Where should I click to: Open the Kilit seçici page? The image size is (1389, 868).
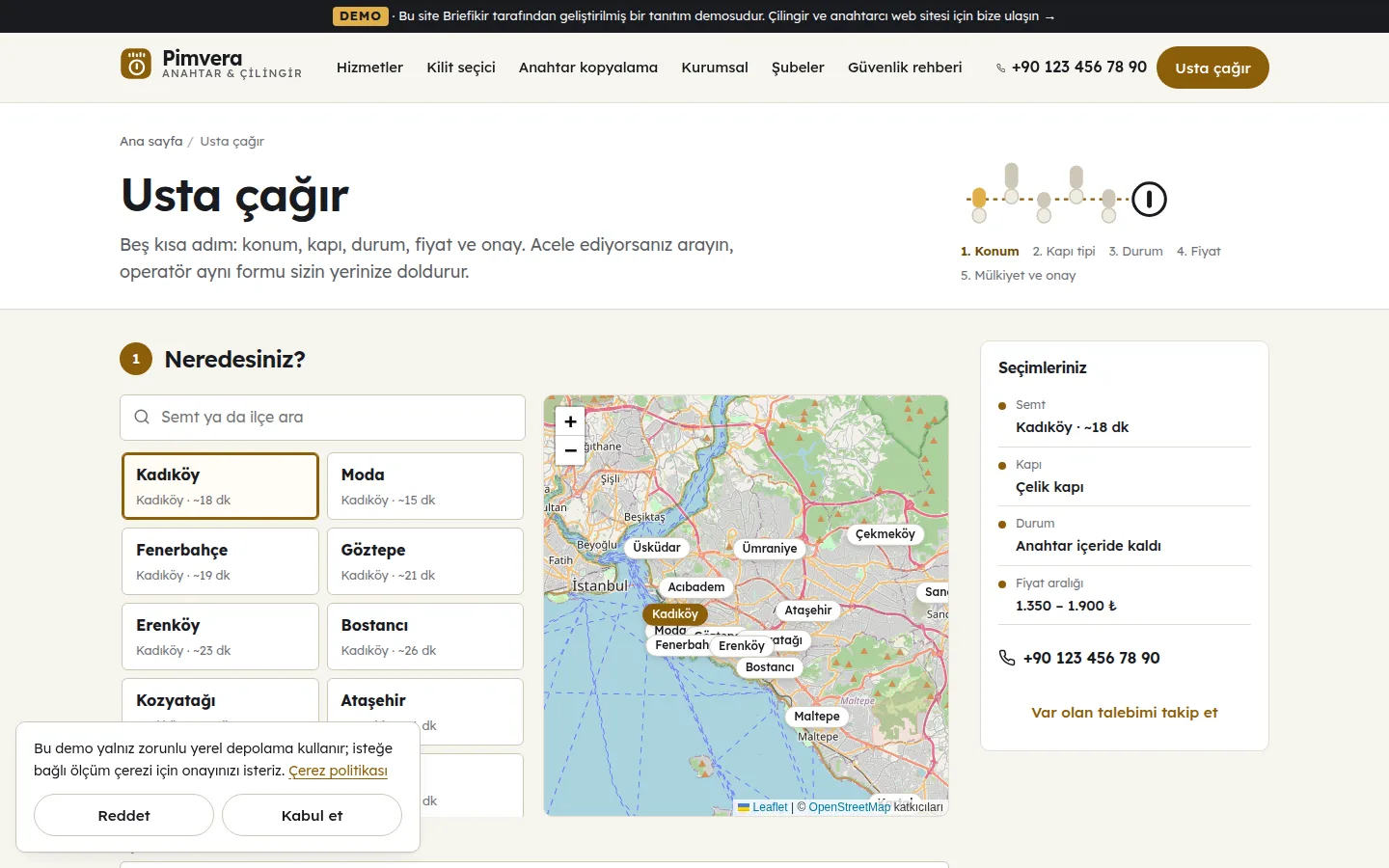[461, 68]
